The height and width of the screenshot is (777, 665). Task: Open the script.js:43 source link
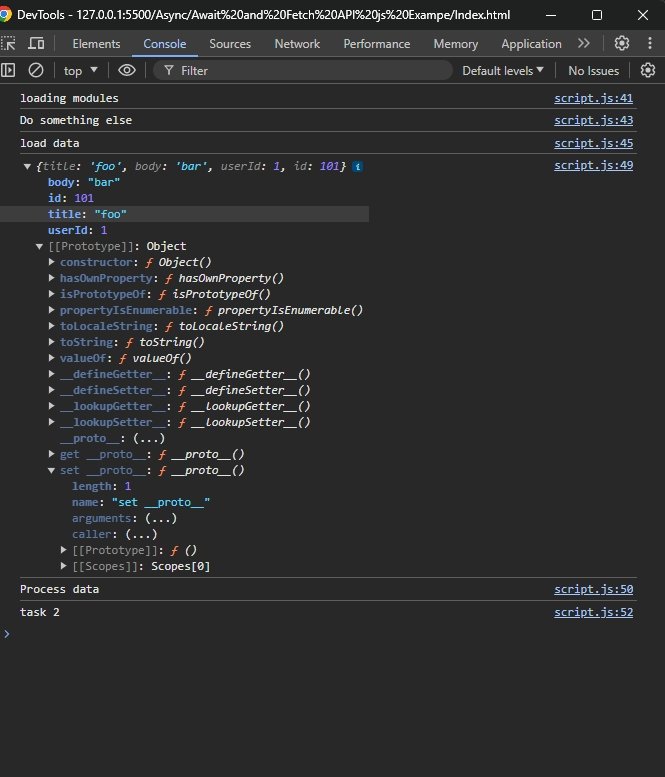coord(593,120)
